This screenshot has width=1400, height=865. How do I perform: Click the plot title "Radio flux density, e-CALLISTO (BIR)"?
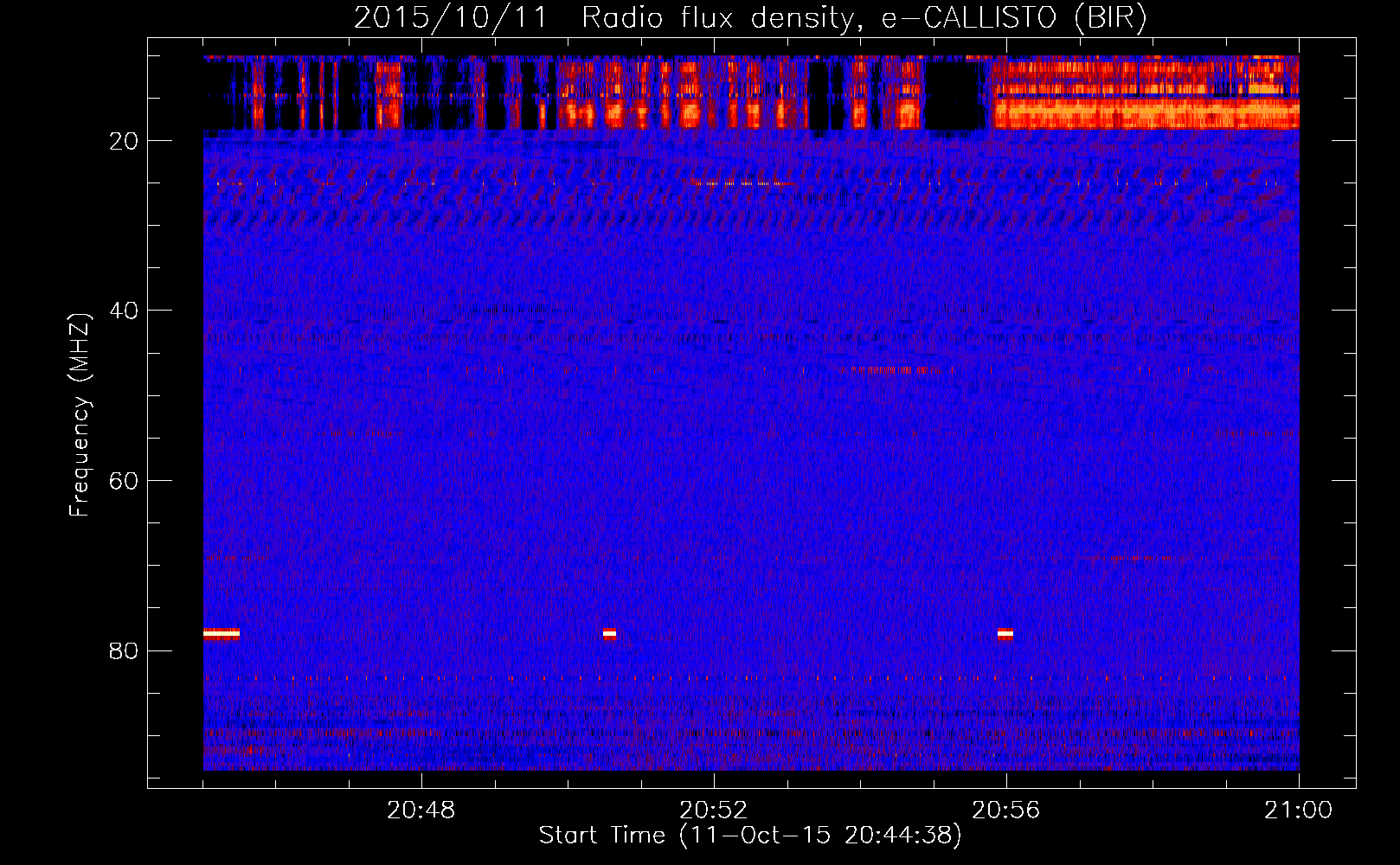[864, 17]
